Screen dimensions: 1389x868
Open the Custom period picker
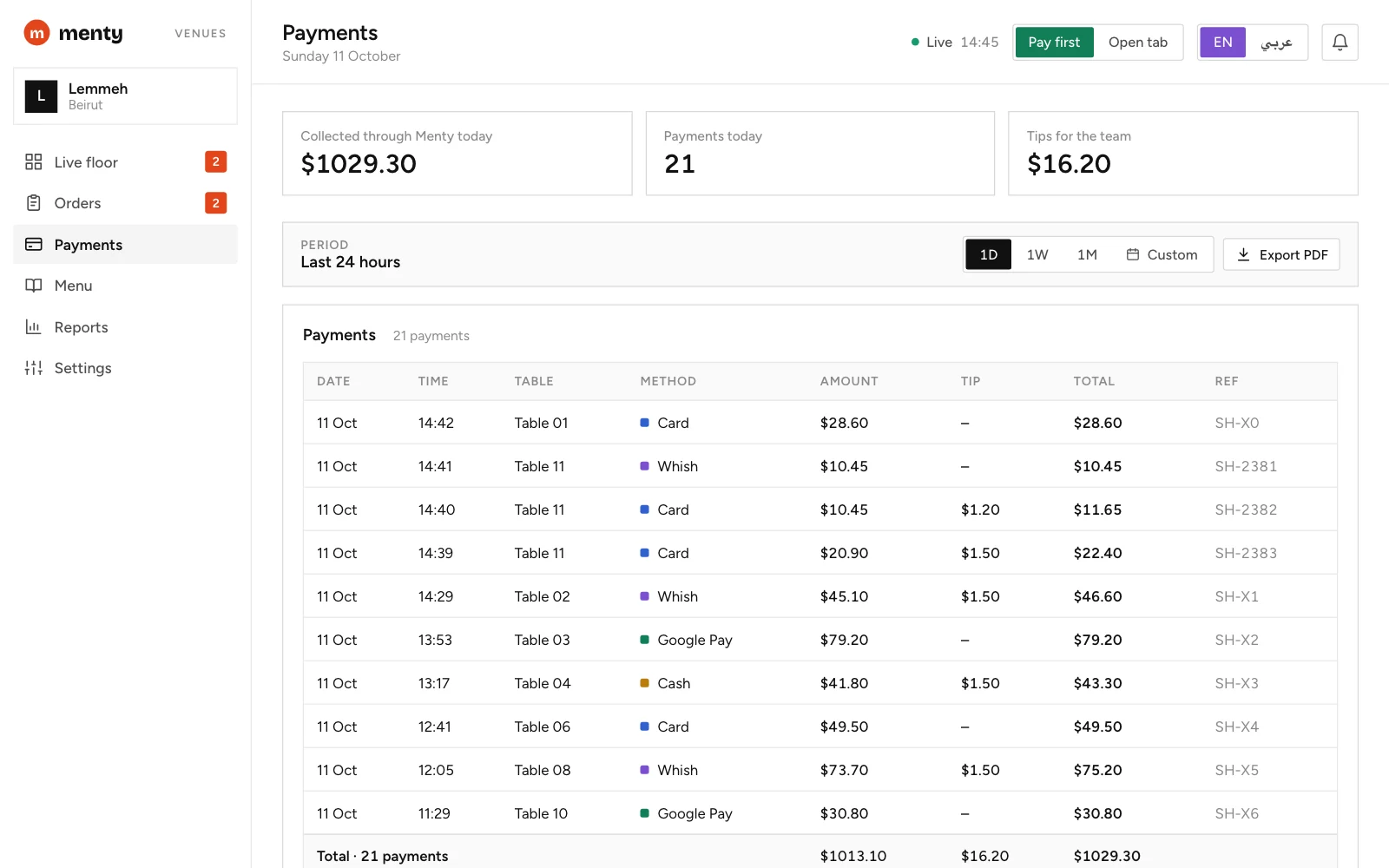(1162, 254)
